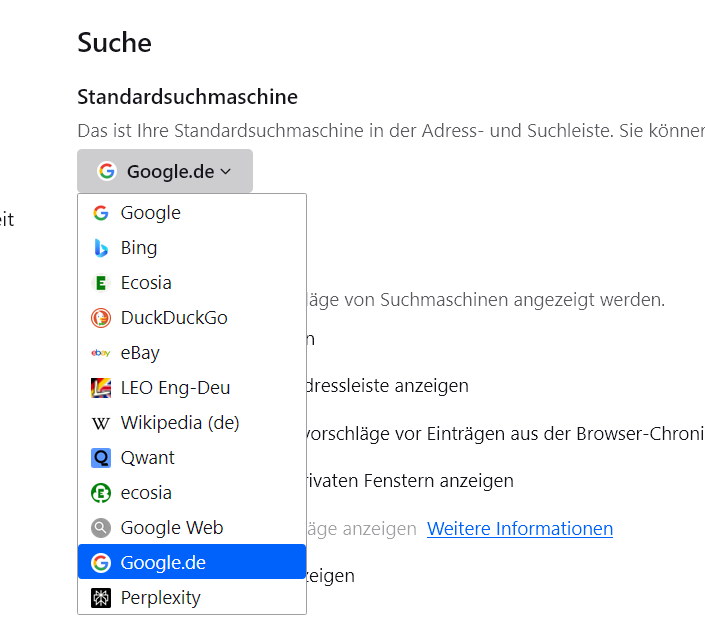Viewport: 705px width, 624px height.
Task: Click the eBay logo icon
Action: (101, 353)
